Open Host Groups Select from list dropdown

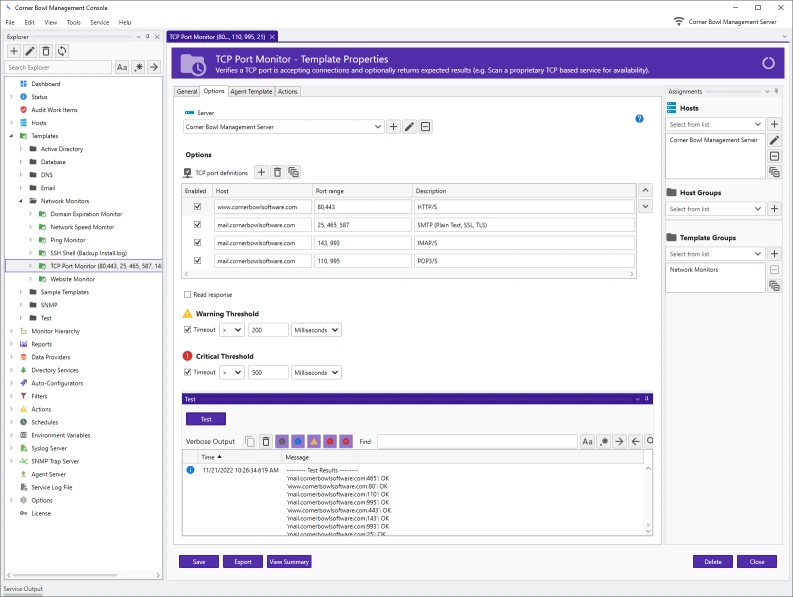715,208
